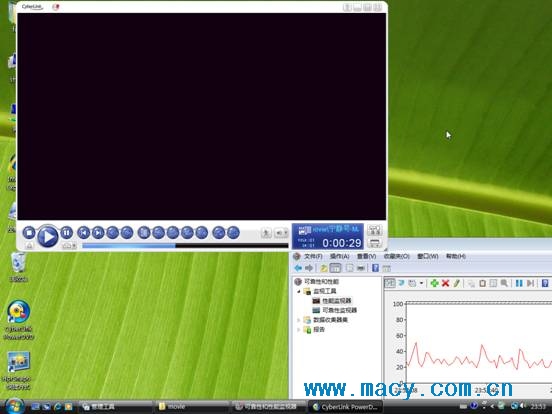Stop playback with the square Stop button
The width and height of the screenshot is (552, 414).
(x=29, y=233)
